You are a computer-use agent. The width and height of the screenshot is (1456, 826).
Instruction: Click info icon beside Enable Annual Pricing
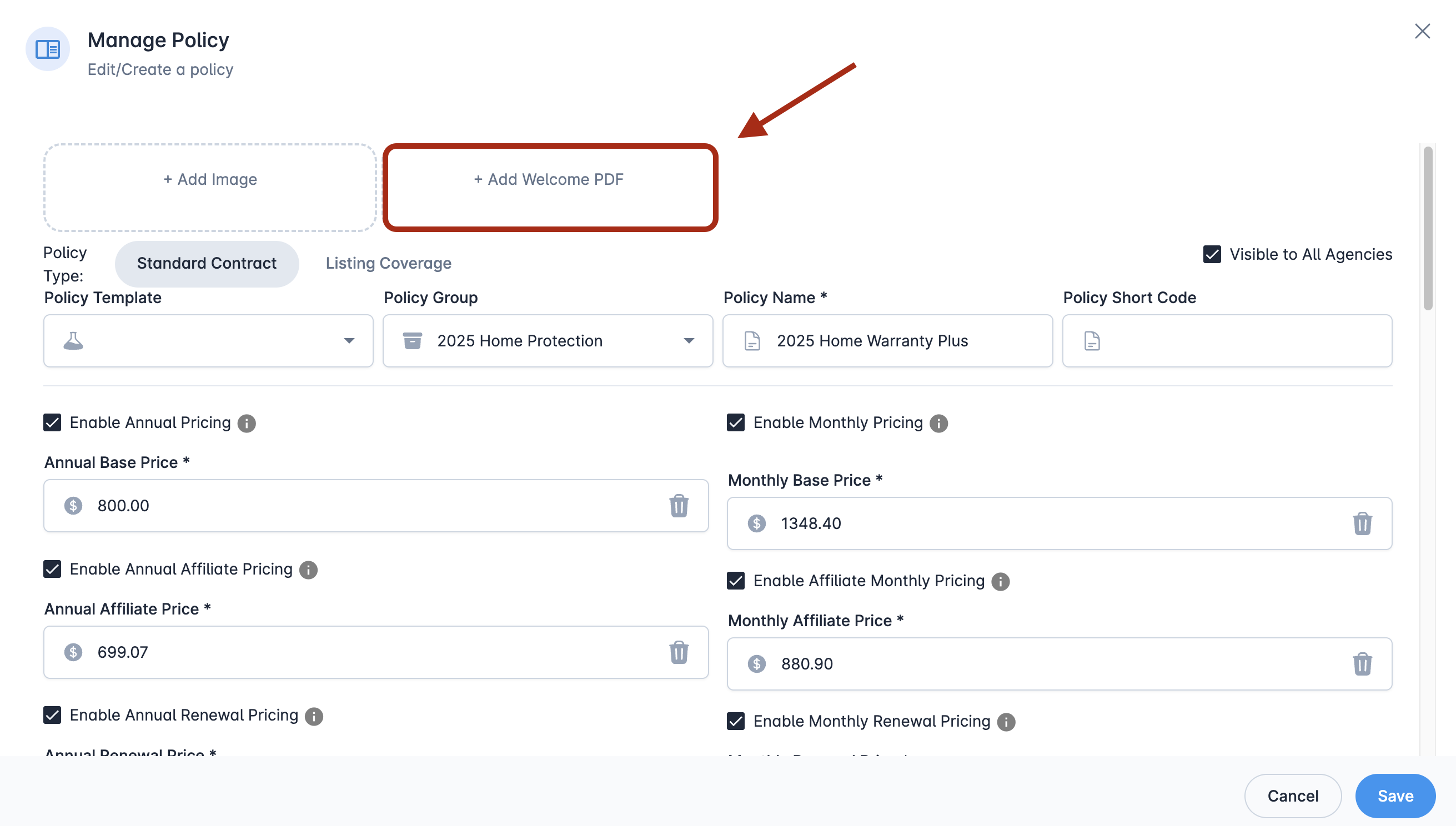pyautogui.click(x=246, y=423)
